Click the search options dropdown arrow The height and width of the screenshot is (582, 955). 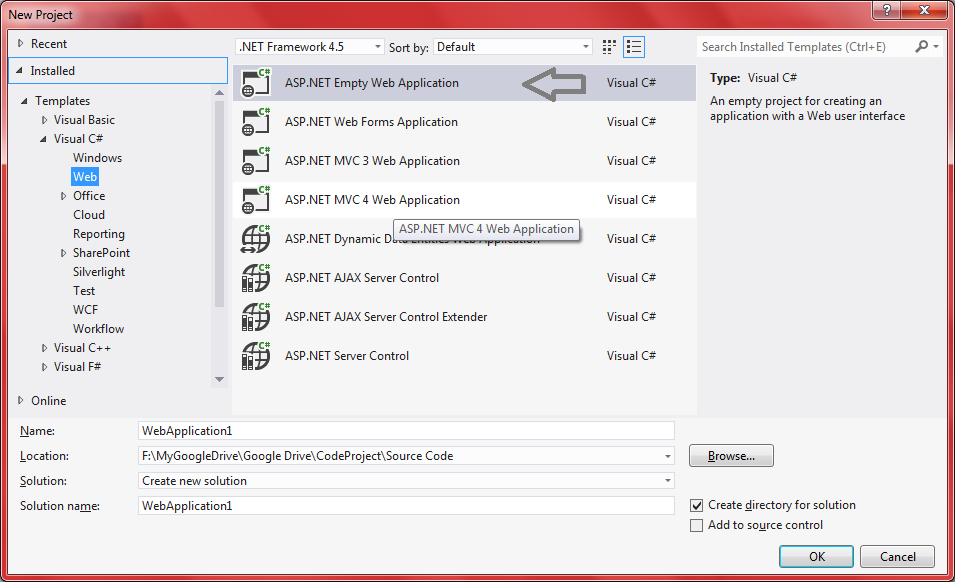click(936, 47)
